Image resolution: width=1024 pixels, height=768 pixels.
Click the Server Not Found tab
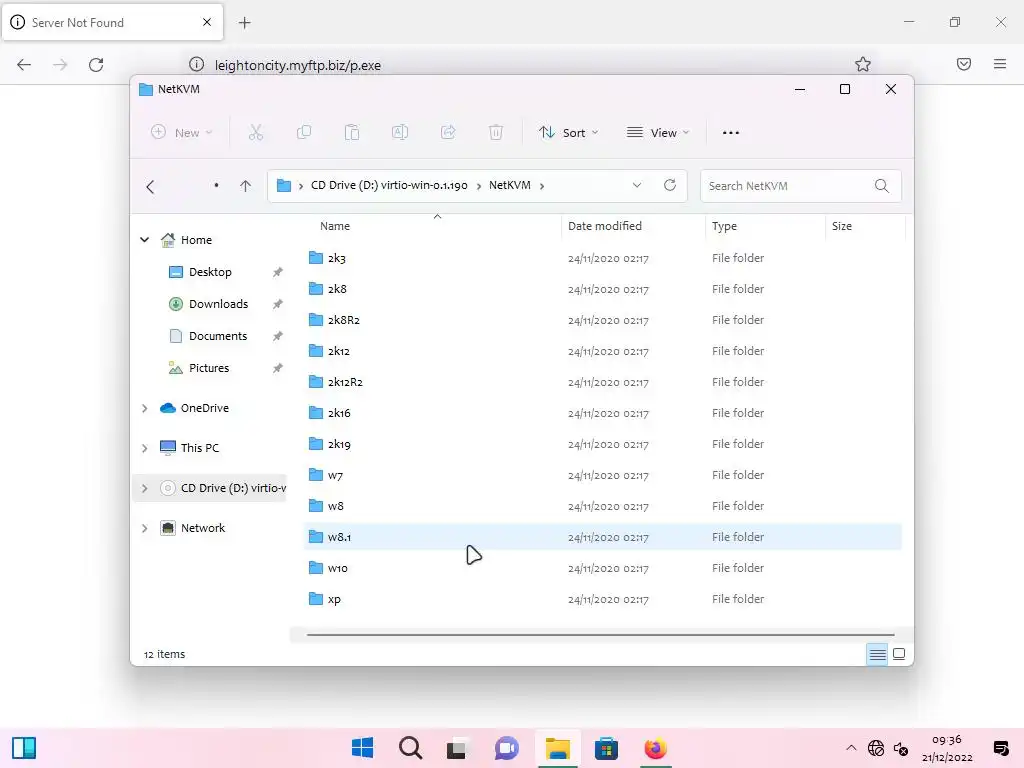tap(113, 23)
